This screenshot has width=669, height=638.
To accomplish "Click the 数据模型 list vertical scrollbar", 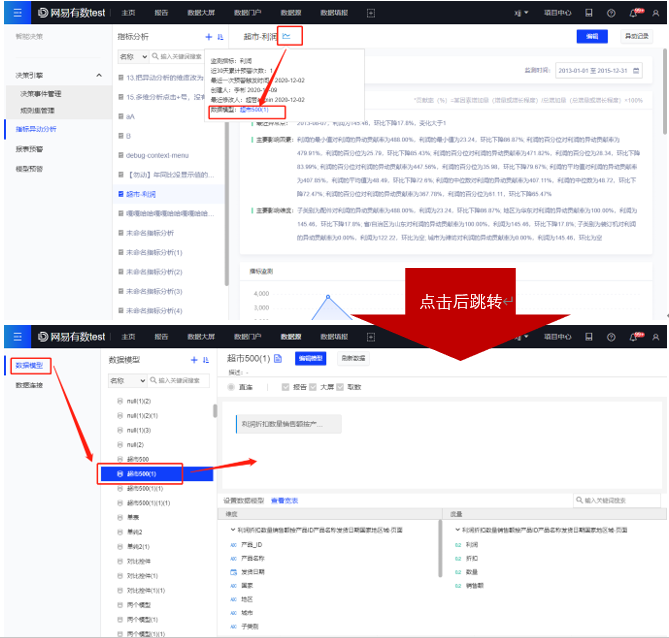I will [x=214, y=410].
